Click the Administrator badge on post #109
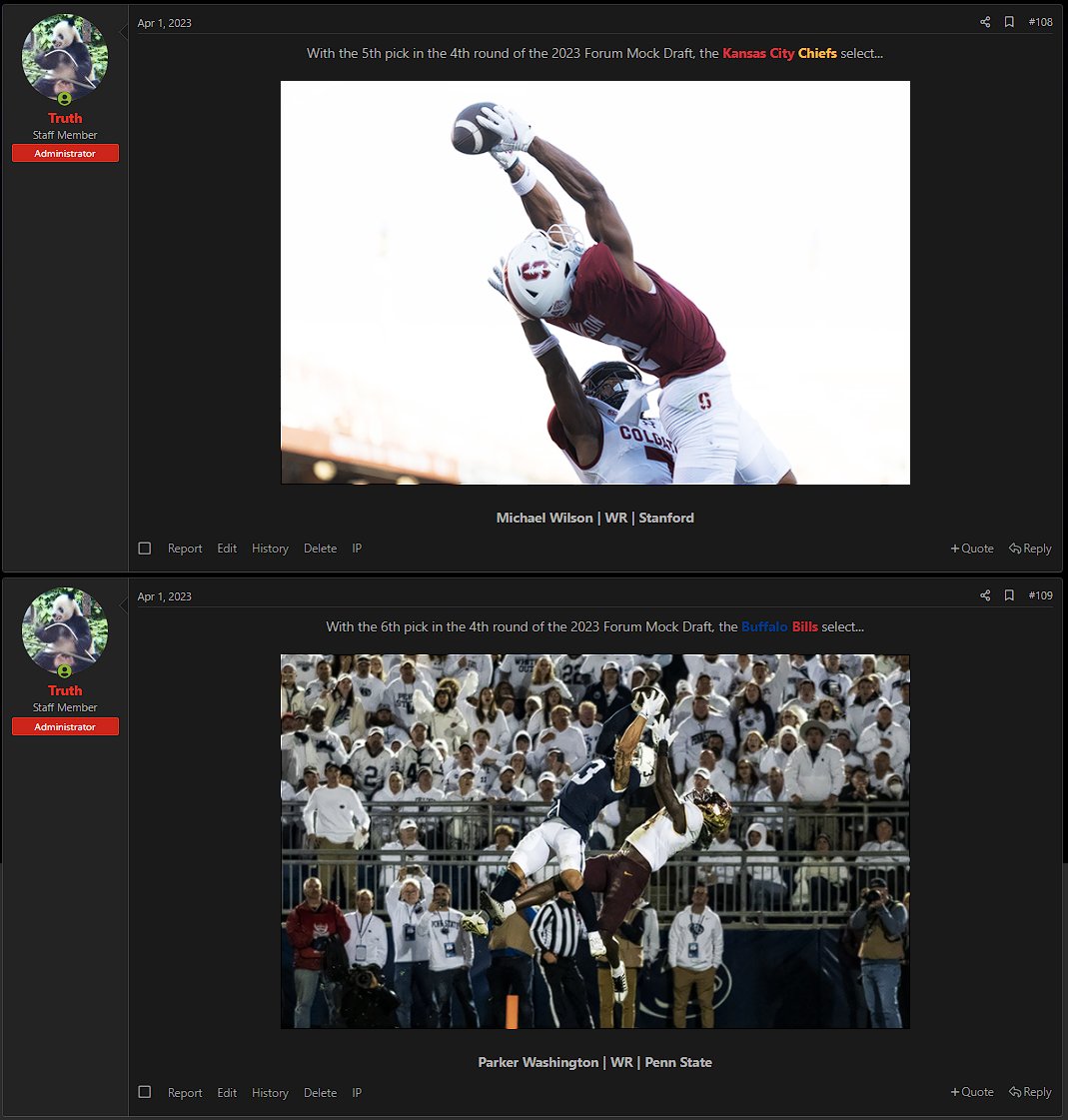This screenshot has height=1120, width=1068. click(x=65, y=726)
